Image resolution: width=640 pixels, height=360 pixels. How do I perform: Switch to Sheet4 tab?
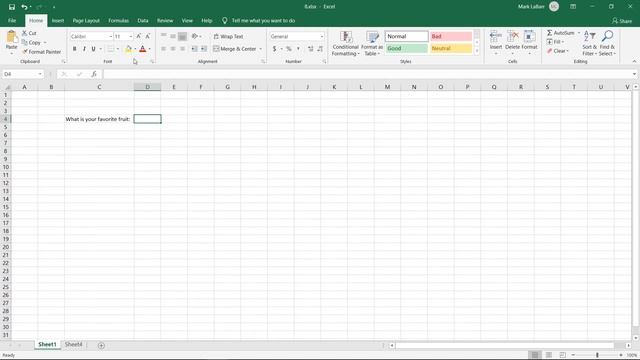pos(73,344)
